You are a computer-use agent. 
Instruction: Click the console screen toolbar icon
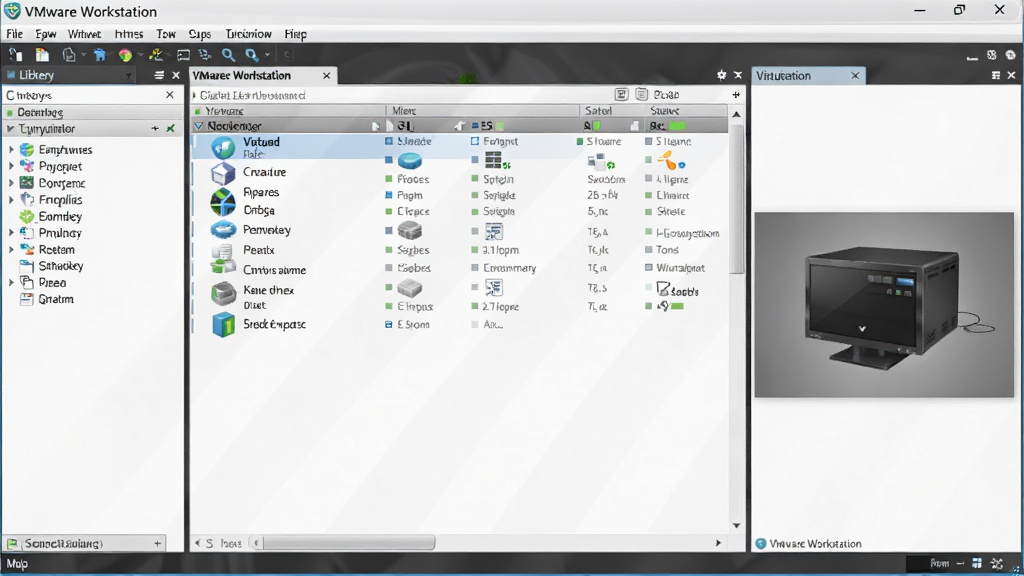184,55
